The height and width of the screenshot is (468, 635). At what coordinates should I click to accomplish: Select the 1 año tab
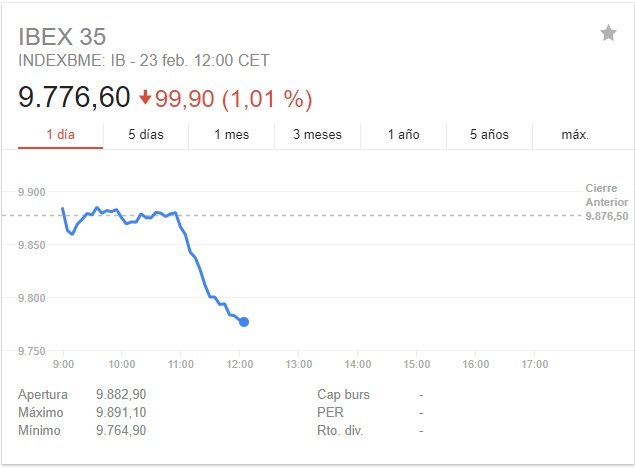coord(403,134)
